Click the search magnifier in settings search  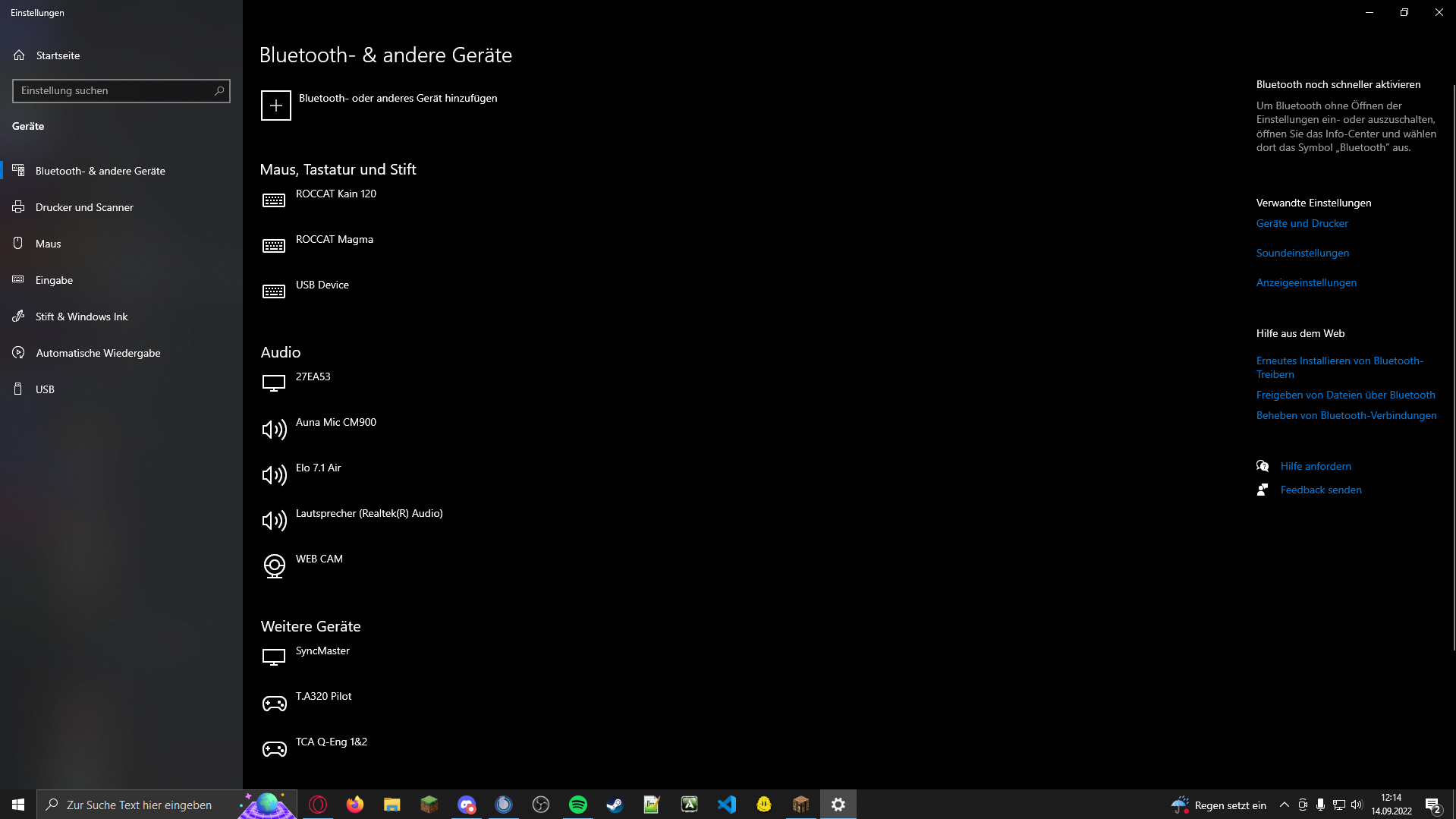coord(219,91)
